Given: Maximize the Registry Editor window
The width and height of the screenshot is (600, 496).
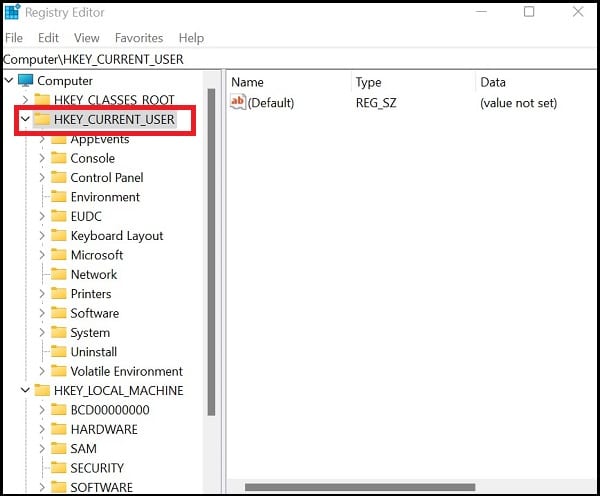Looking at the screenshot, I should (529, 12).
